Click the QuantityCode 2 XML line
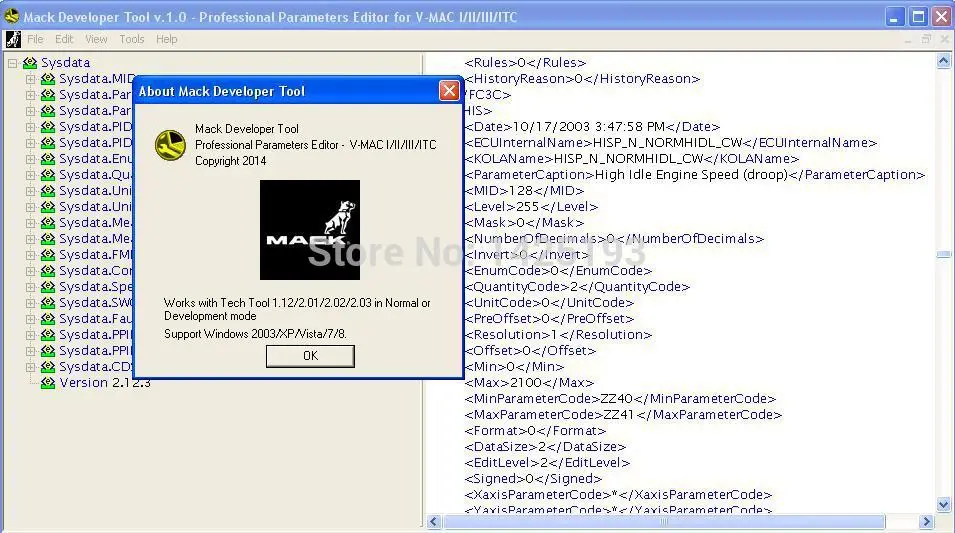Image resolution: width=955 pixels, height=533 pixels. [x=577, y=287]
